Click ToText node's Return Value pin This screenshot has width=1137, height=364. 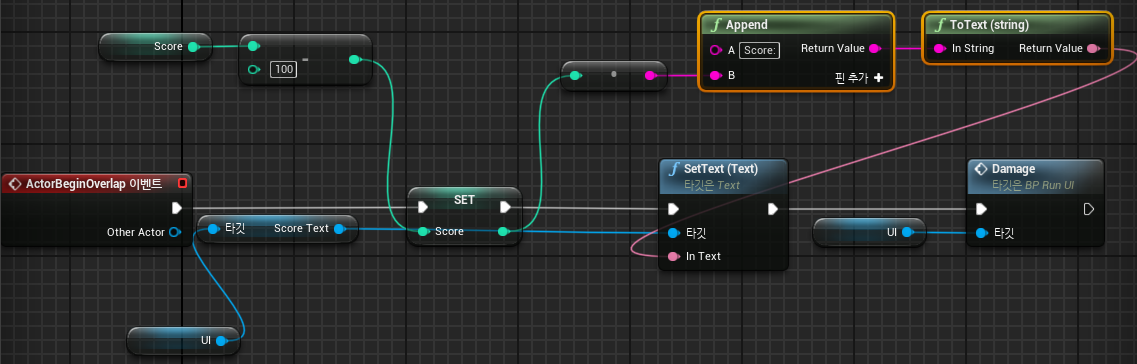1093,49
